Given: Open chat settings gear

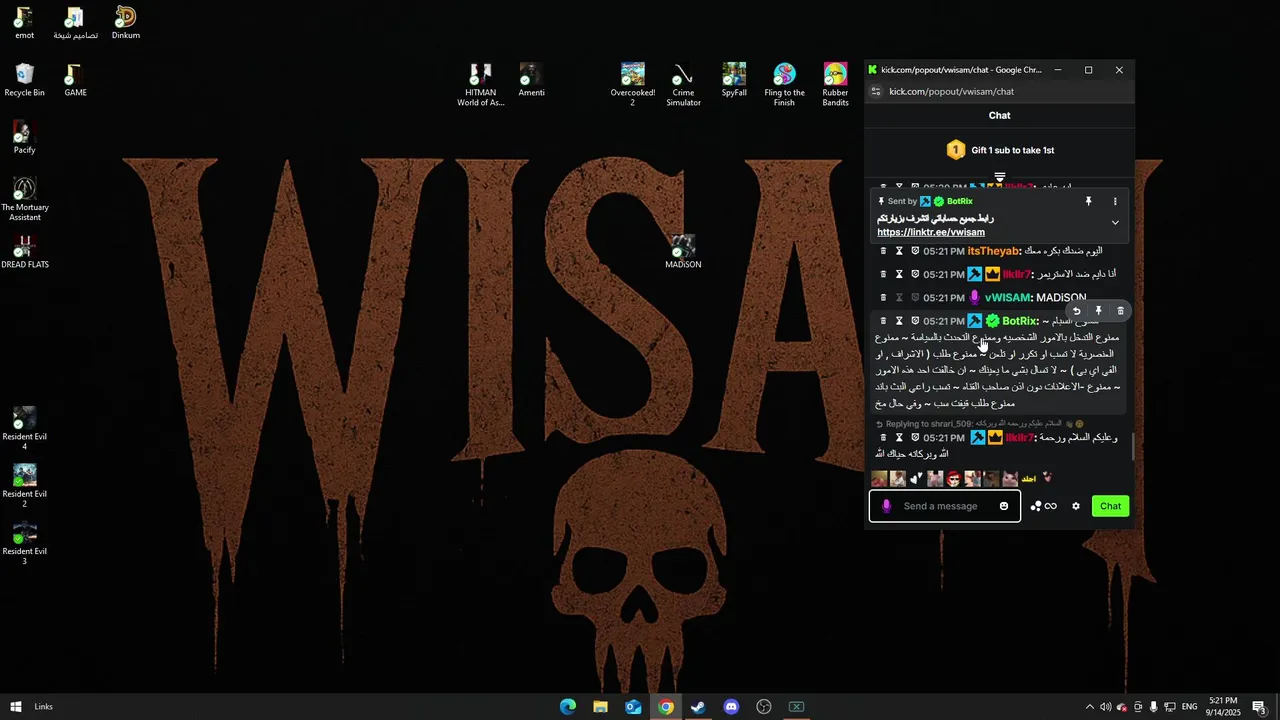Looking at the screenshot, I should pyautogui.click(x=1076, y=506).
